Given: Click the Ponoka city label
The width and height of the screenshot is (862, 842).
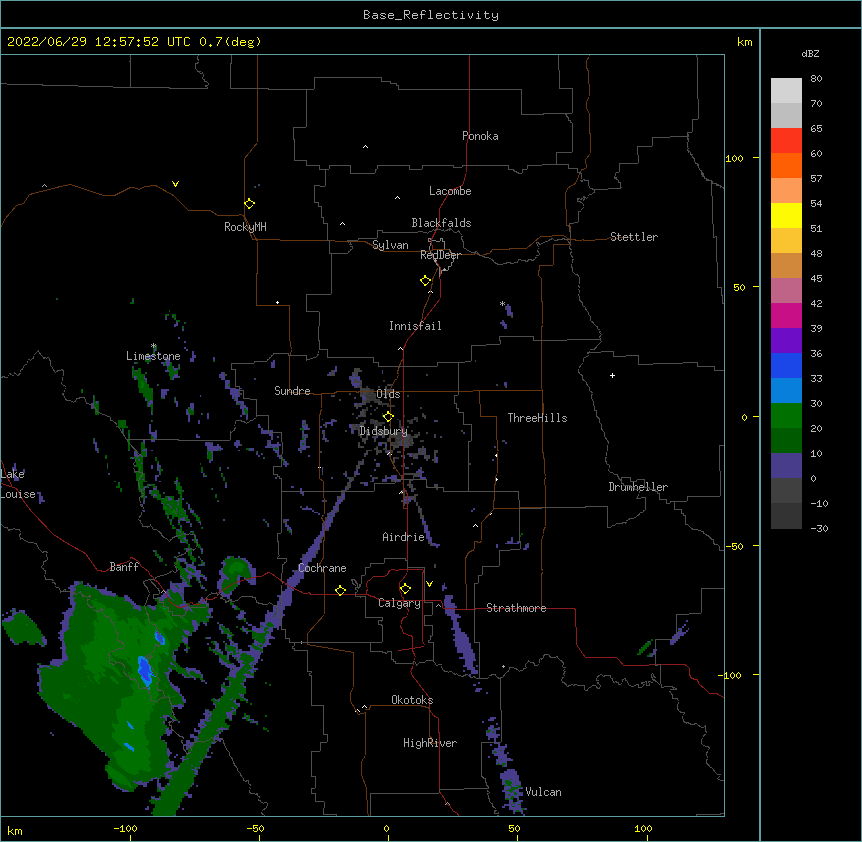Looking at the screenshot, I should (x=480, y=136).
